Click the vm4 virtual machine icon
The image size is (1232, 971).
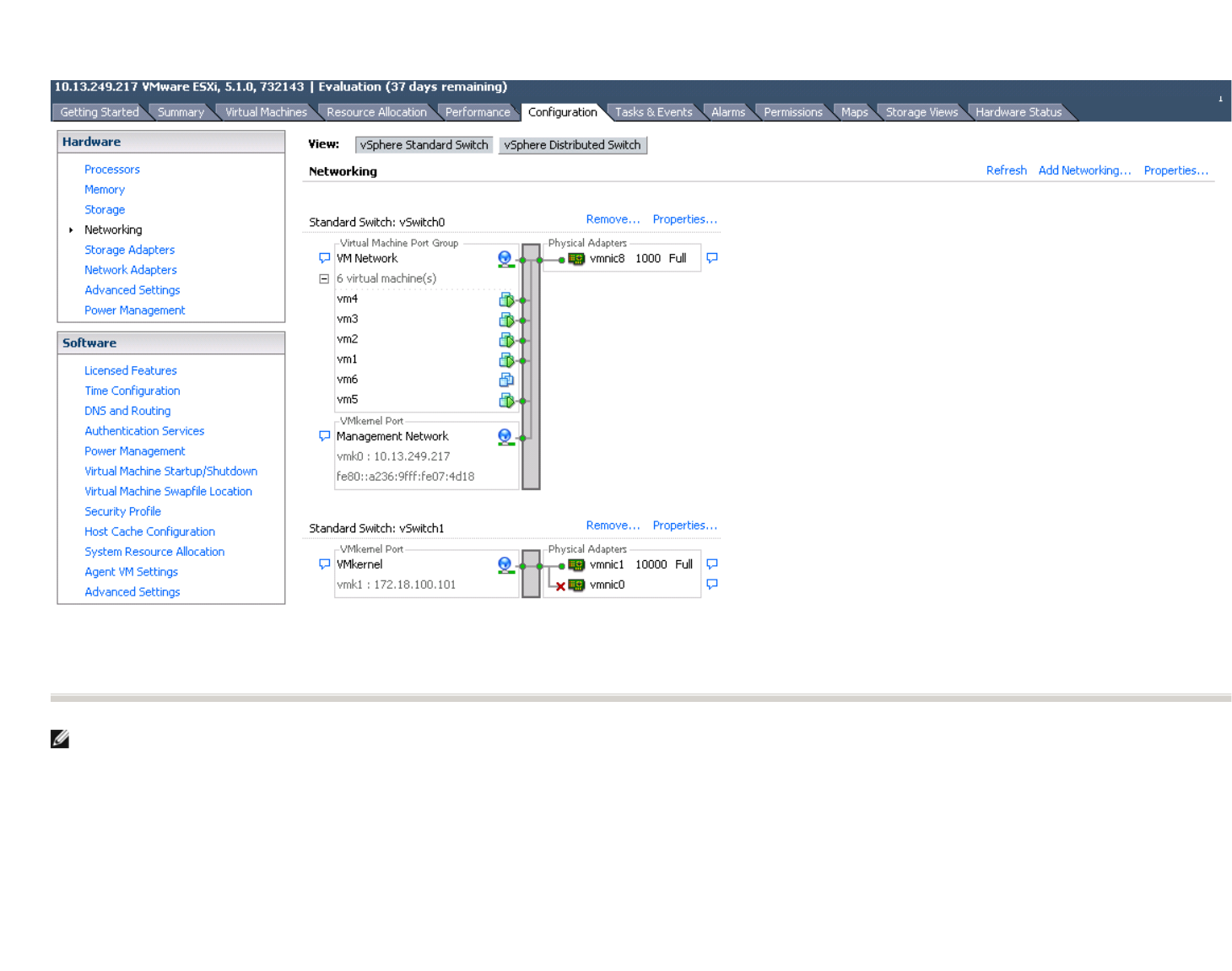[x=506, y=299]
